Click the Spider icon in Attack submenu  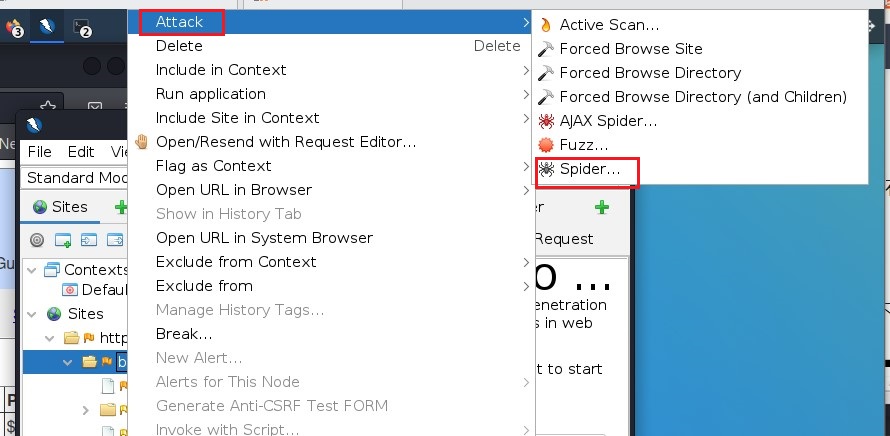546,170
